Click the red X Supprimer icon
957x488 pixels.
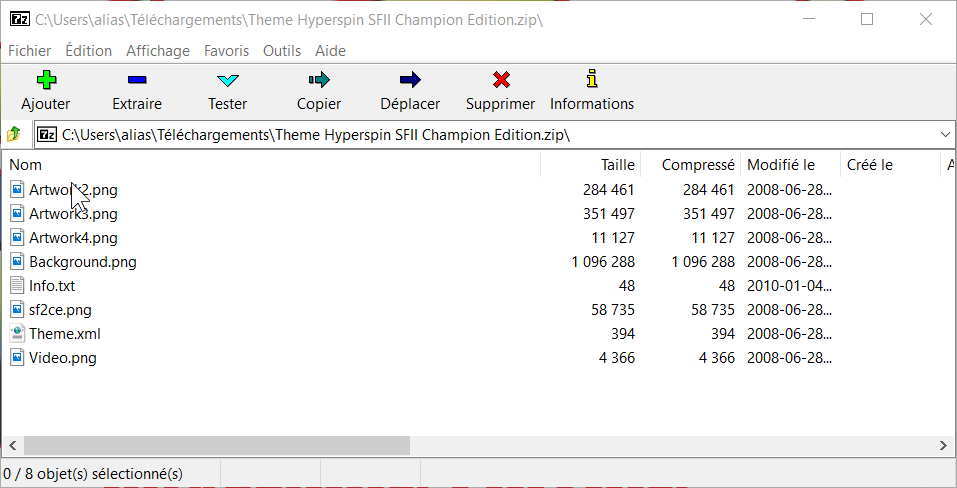click(x=501, y=80)
